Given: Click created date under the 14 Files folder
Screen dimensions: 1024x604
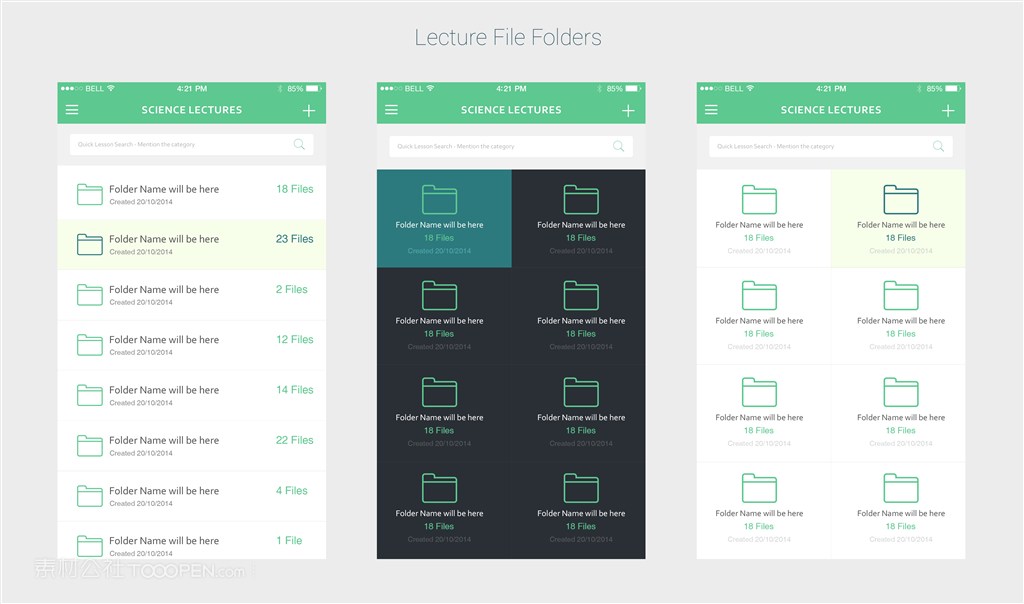Looking at the screenshot, I should pyautogui.click(x=141, y=403).
